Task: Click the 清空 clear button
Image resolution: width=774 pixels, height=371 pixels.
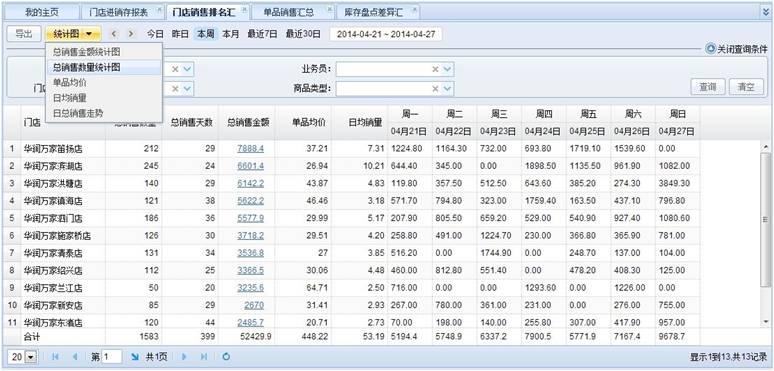Action: [746, 87]
